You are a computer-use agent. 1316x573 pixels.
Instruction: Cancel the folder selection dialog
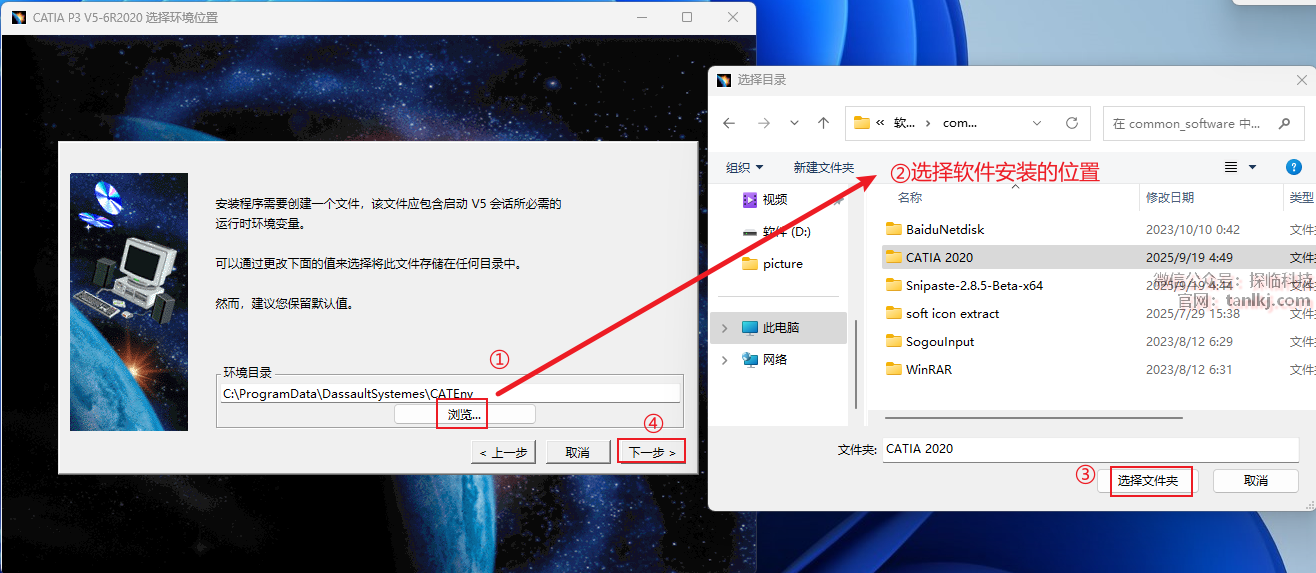point(1256,481)
